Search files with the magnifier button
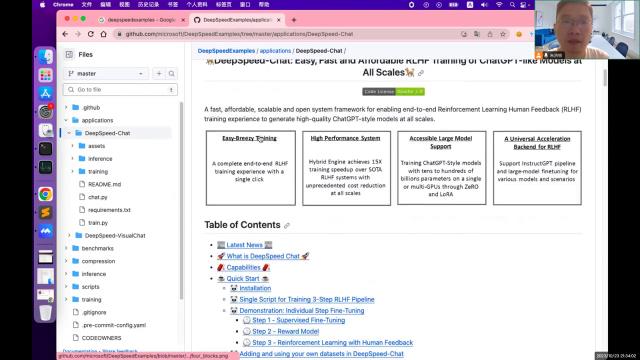 tap(171, 73)
